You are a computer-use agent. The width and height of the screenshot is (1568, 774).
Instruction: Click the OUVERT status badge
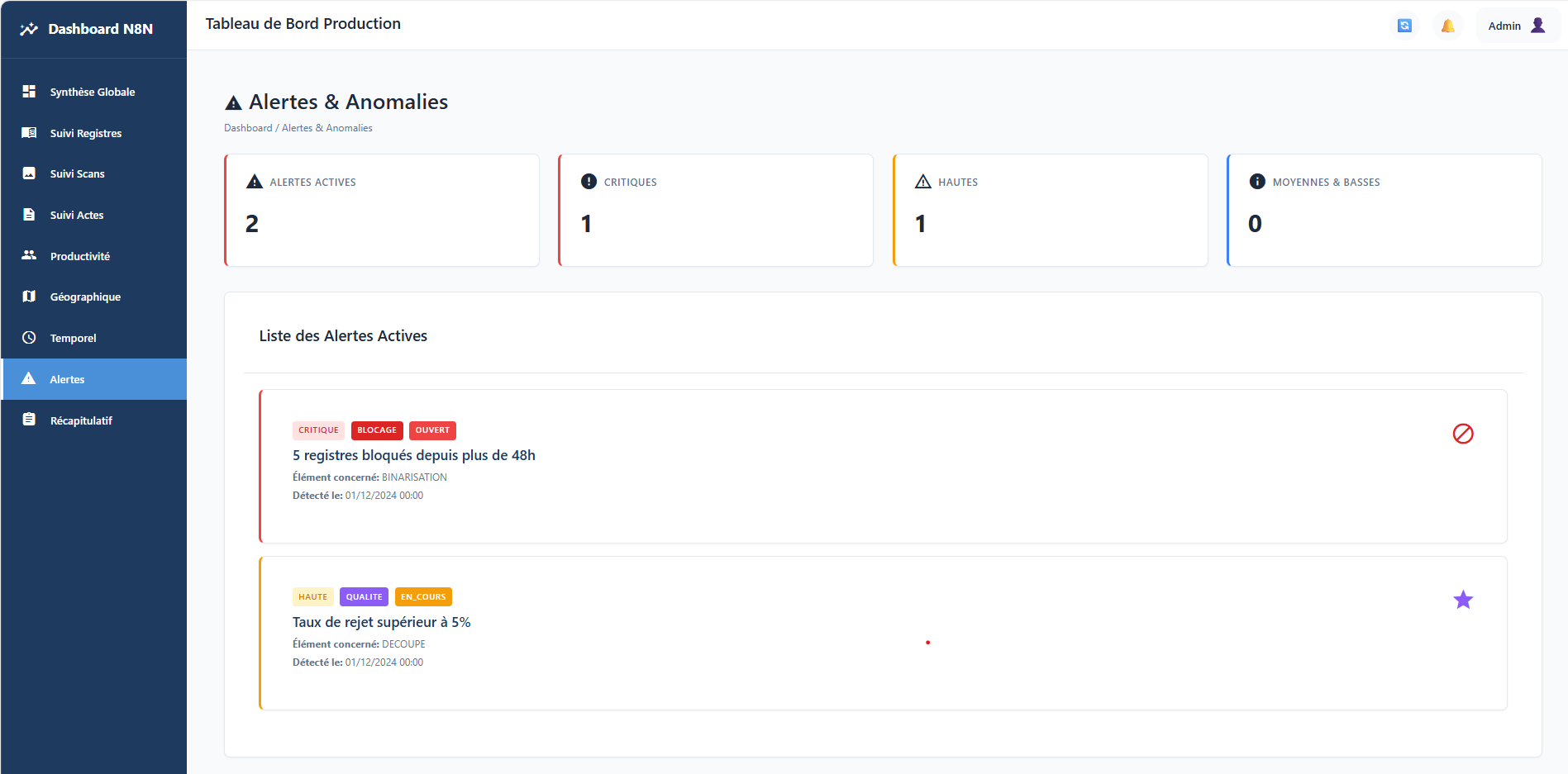pyautogui.click(x=432, y=430)
